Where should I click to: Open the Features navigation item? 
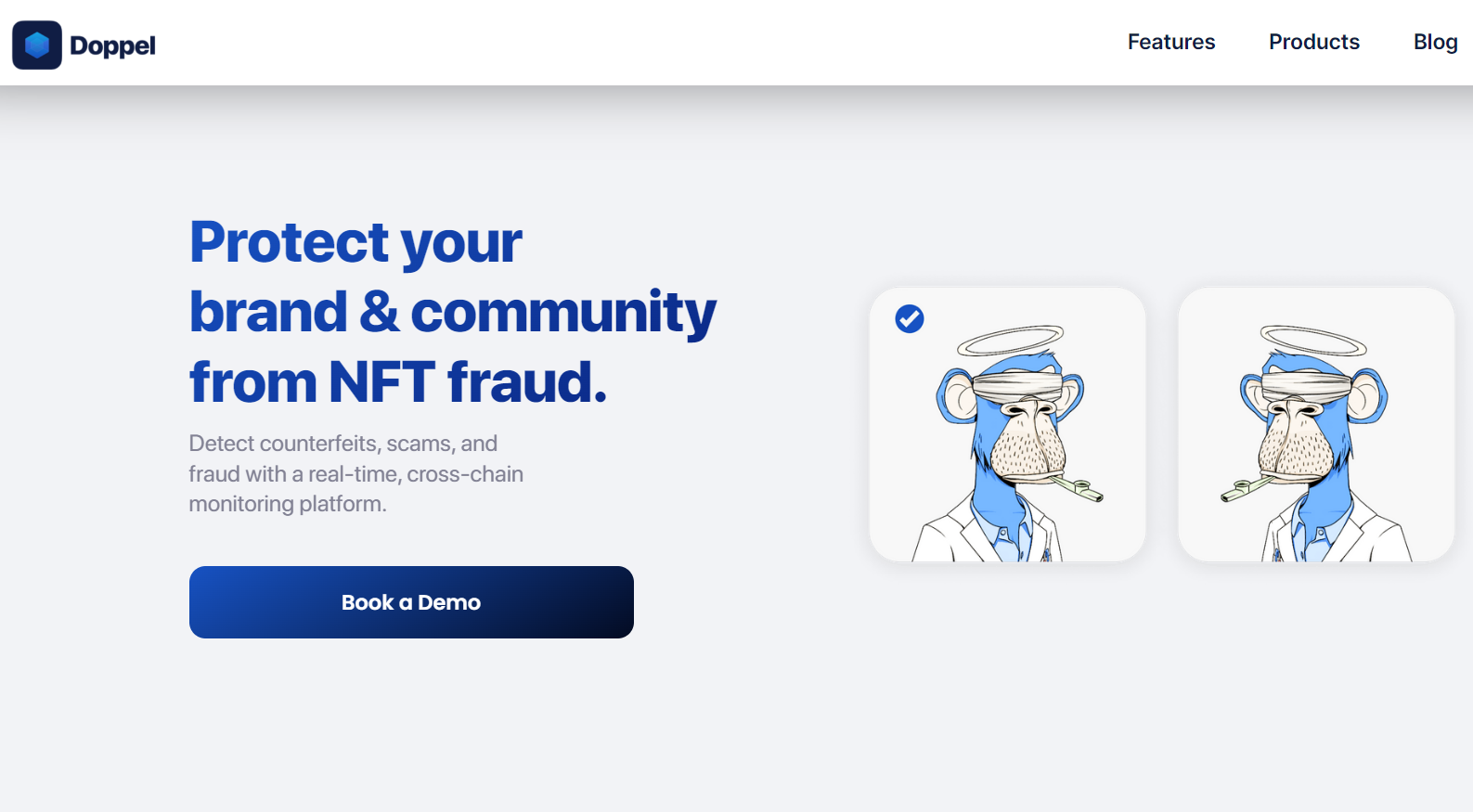tap(1171, 42)
